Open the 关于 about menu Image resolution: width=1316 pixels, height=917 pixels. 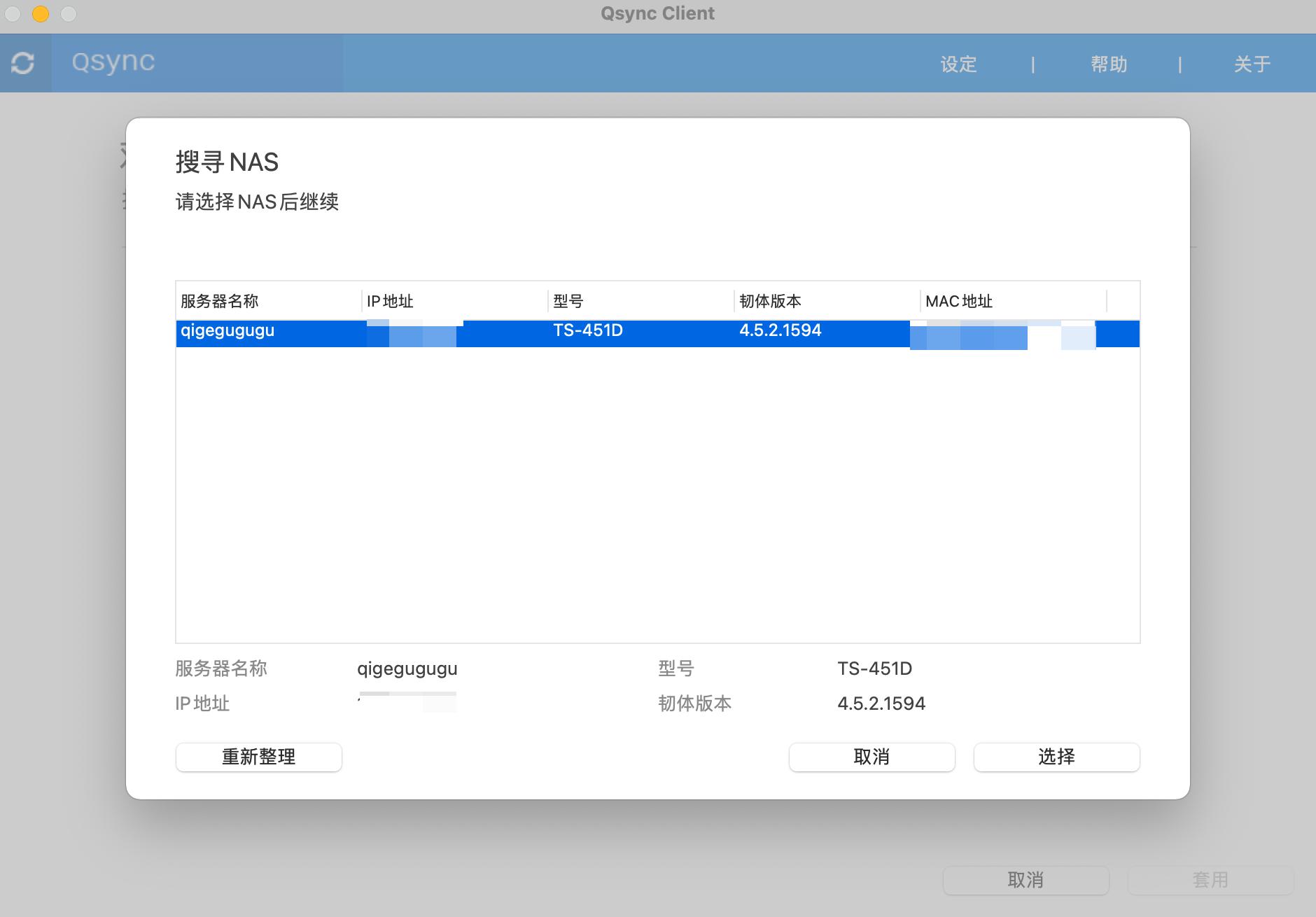pos(1252,64)
